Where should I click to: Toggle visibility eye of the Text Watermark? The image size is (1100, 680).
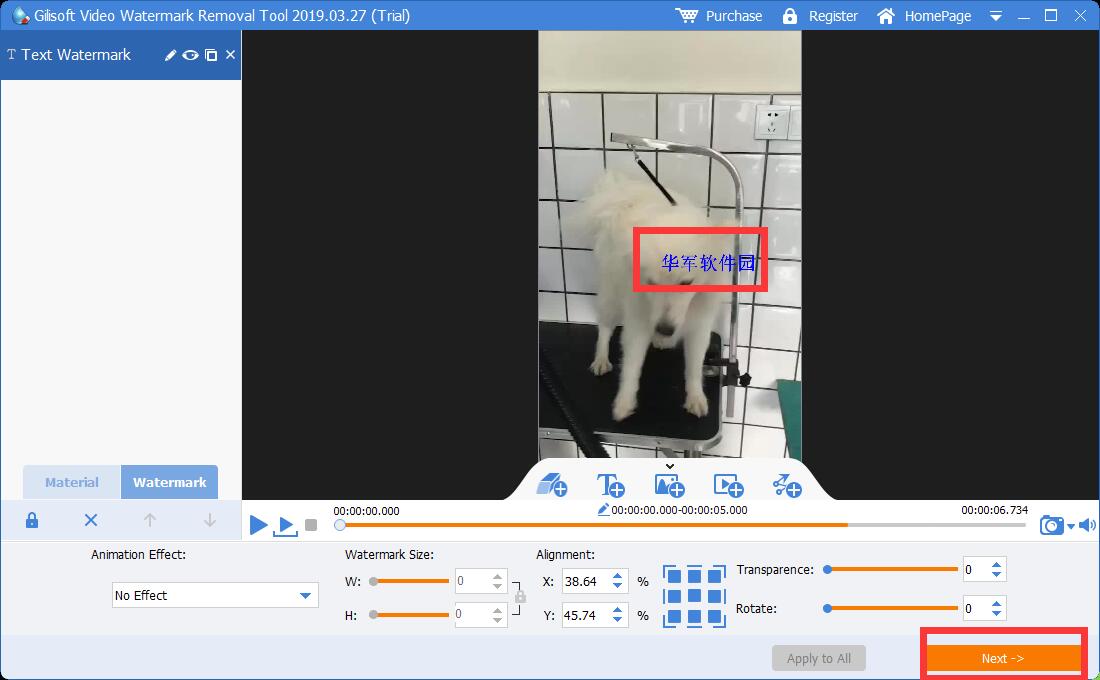pos(190,55)
